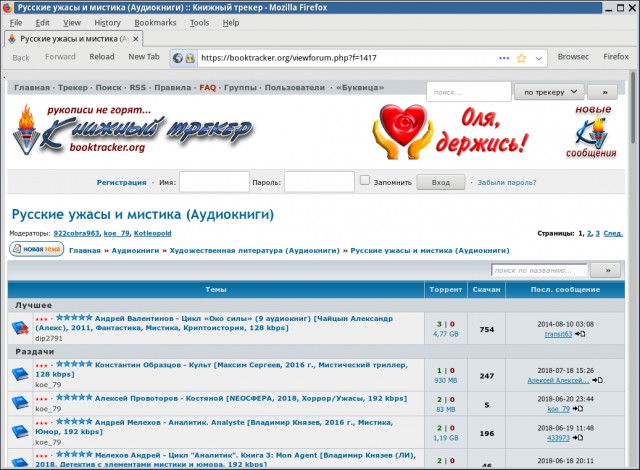Click the icon right of the globe

point(190,58)
